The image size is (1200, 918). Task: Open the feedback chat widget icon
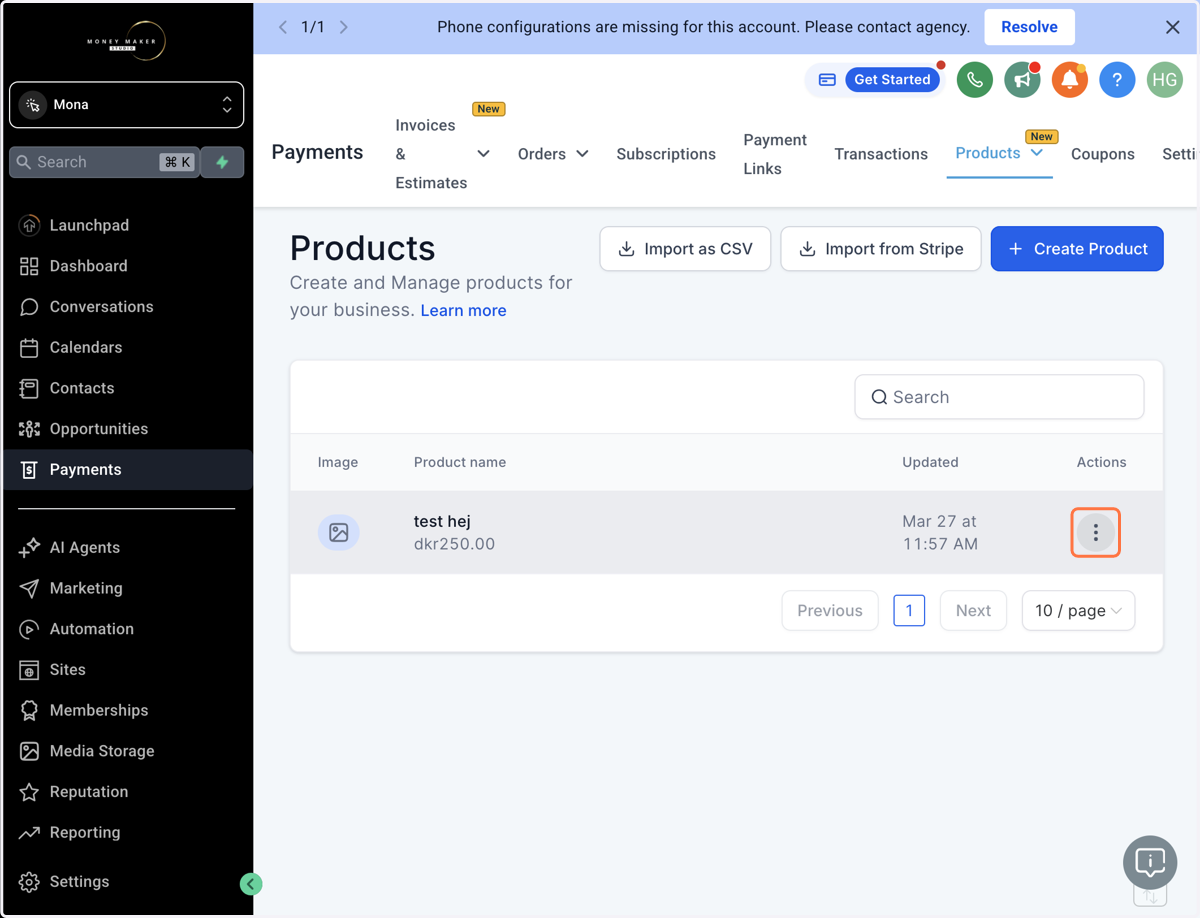(1150, 862)
